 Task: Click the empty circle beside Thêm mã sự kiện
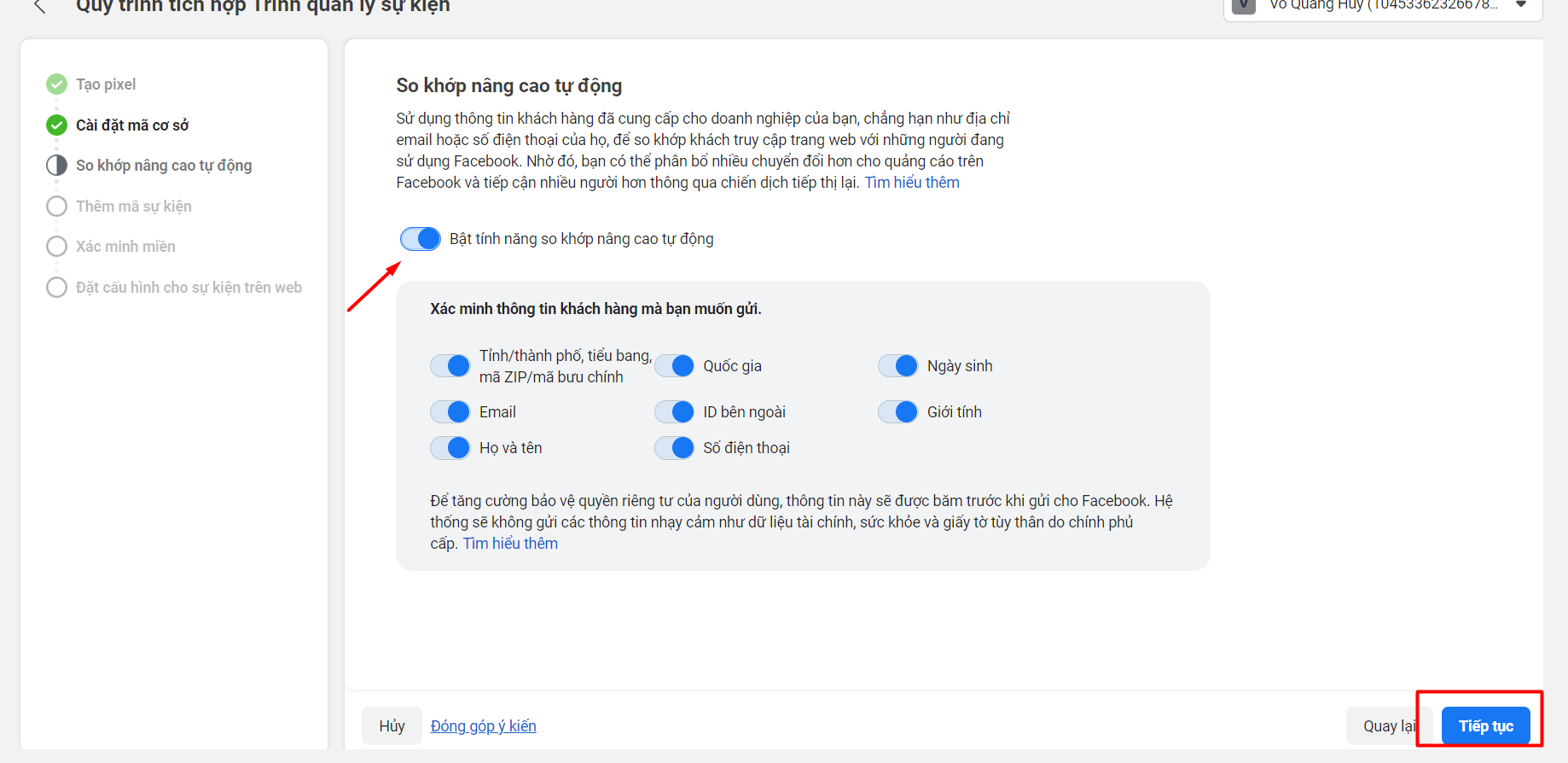[56, 207]
